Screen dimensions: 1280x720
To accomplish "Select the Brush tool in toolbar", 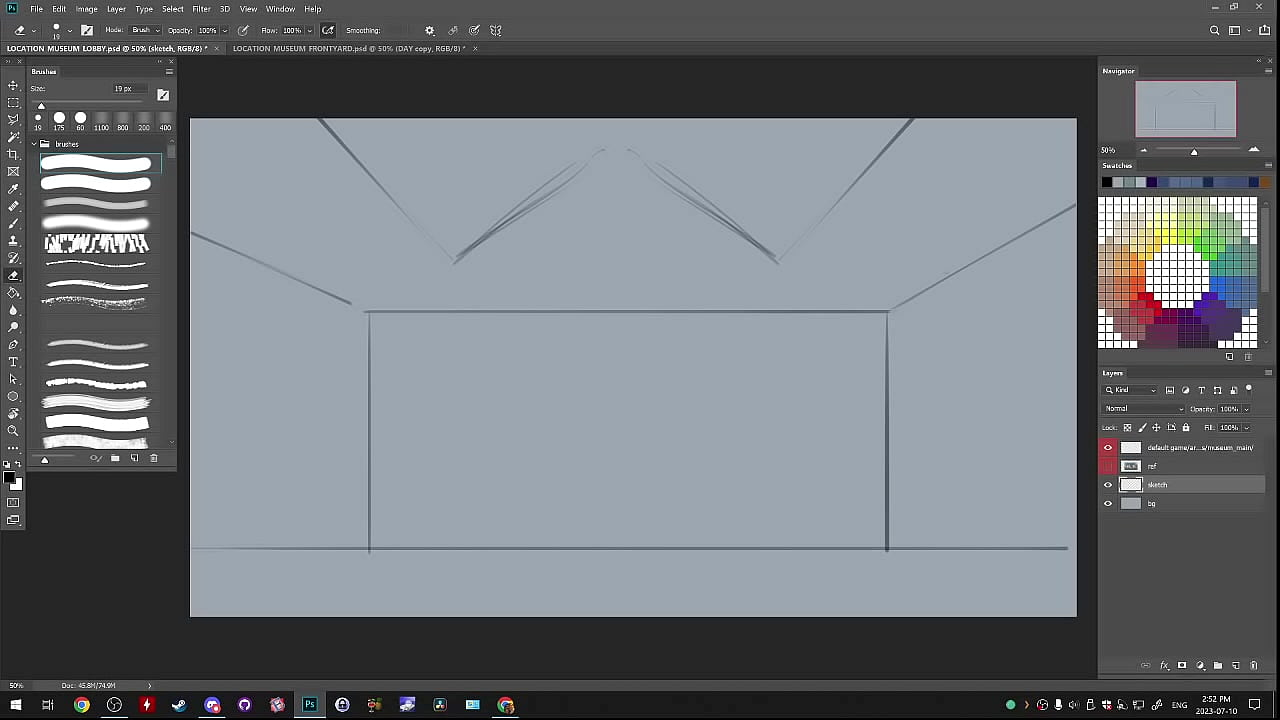I will [13, 223].
